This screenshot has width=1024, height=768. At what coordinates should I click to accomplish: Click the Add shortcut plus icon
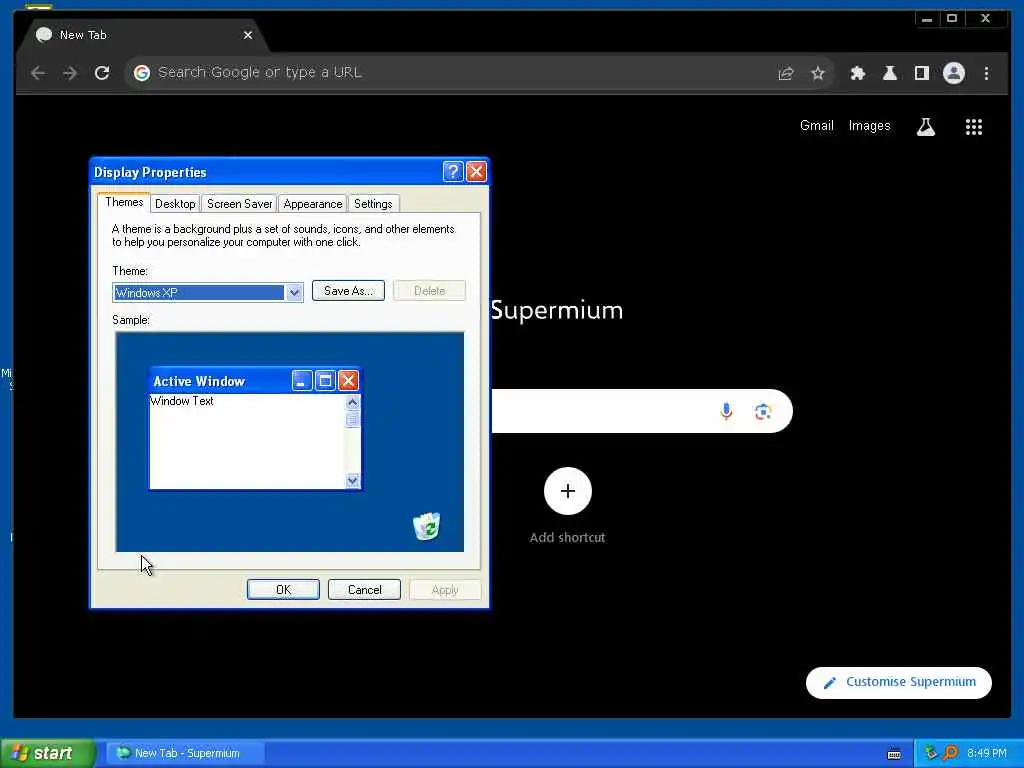pyautogui.click(x=568, y=491)
